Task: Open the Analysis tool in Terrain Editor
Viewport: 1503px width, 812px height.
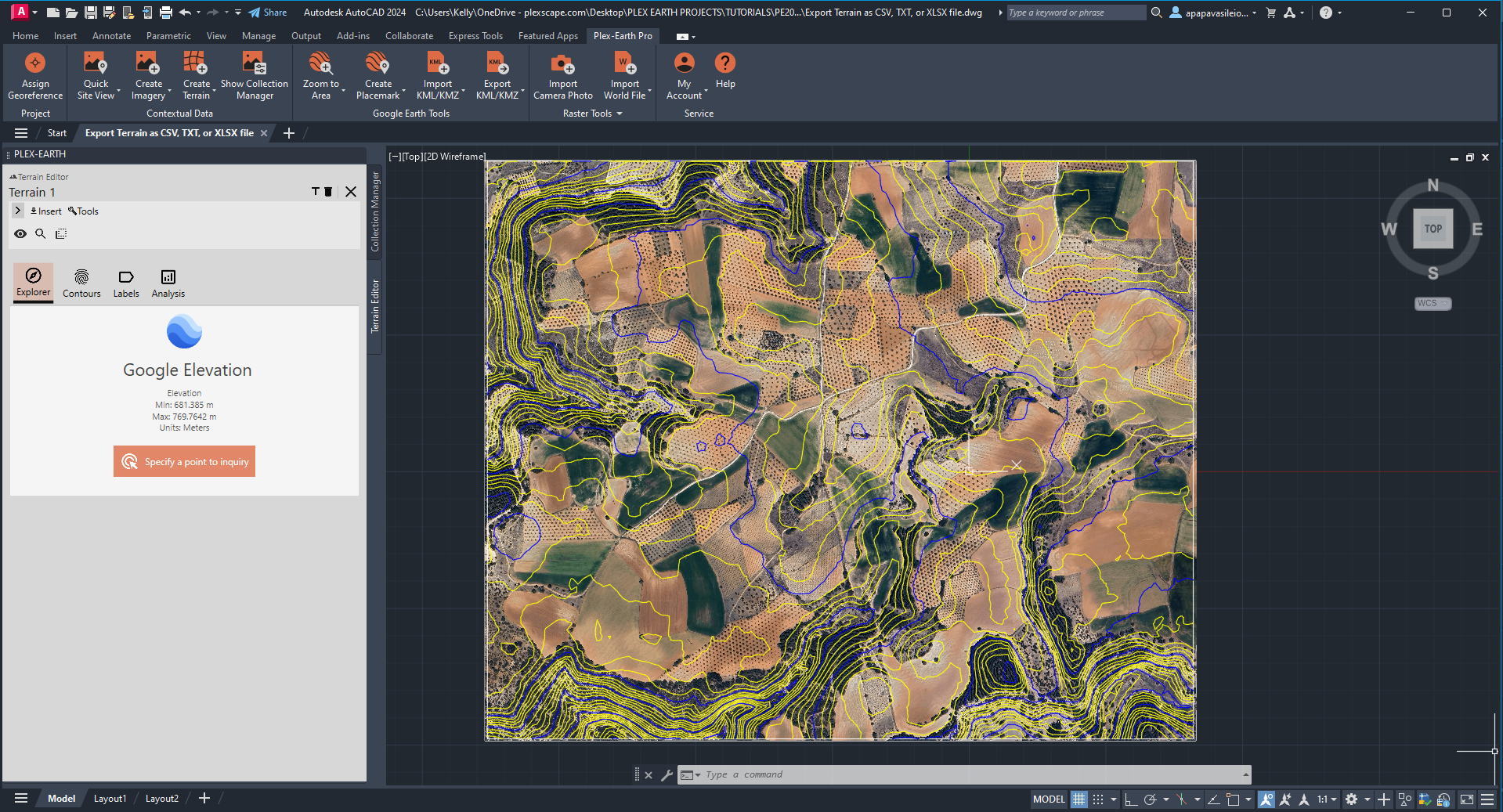Action: (x=168, y=283)
